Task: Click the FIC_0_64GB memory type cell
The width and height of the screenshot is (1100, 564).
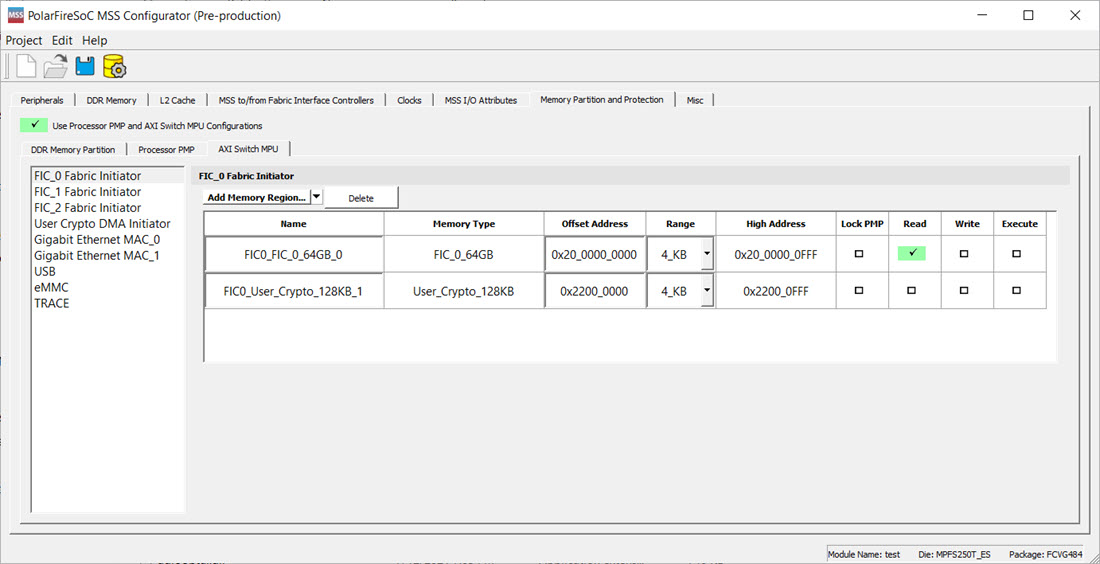Action: (464, 254)
